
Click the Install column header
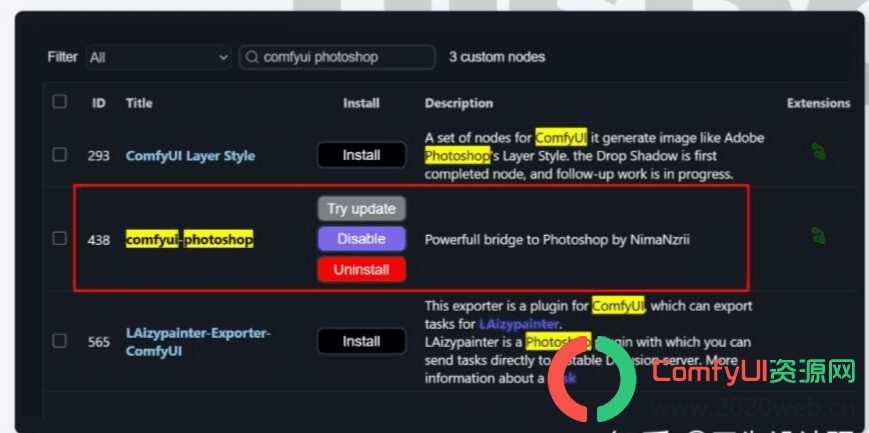tap(361, 103)
